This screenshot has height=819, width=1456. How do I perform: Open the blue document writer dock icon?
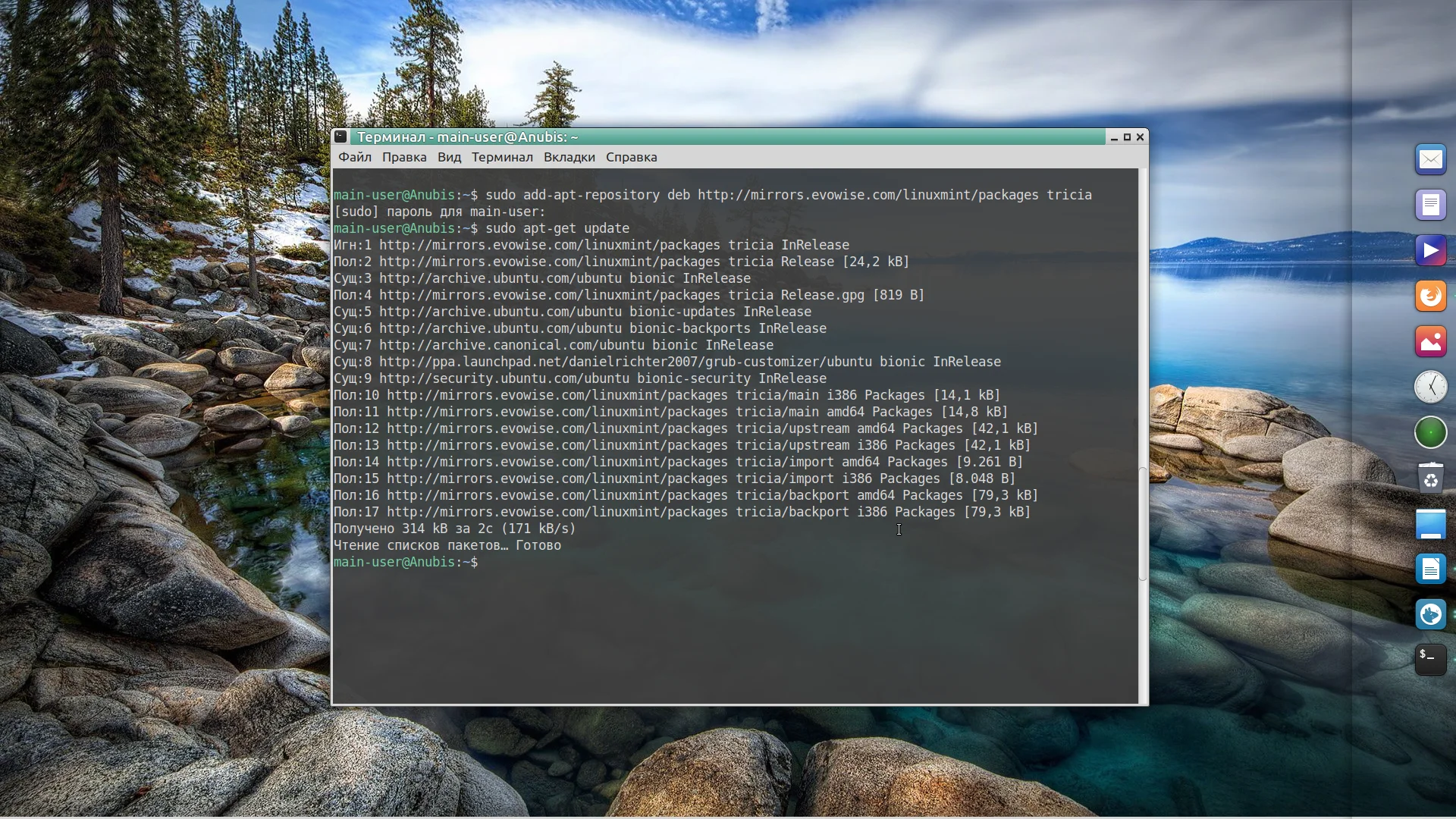click(x=1430, y=570)
